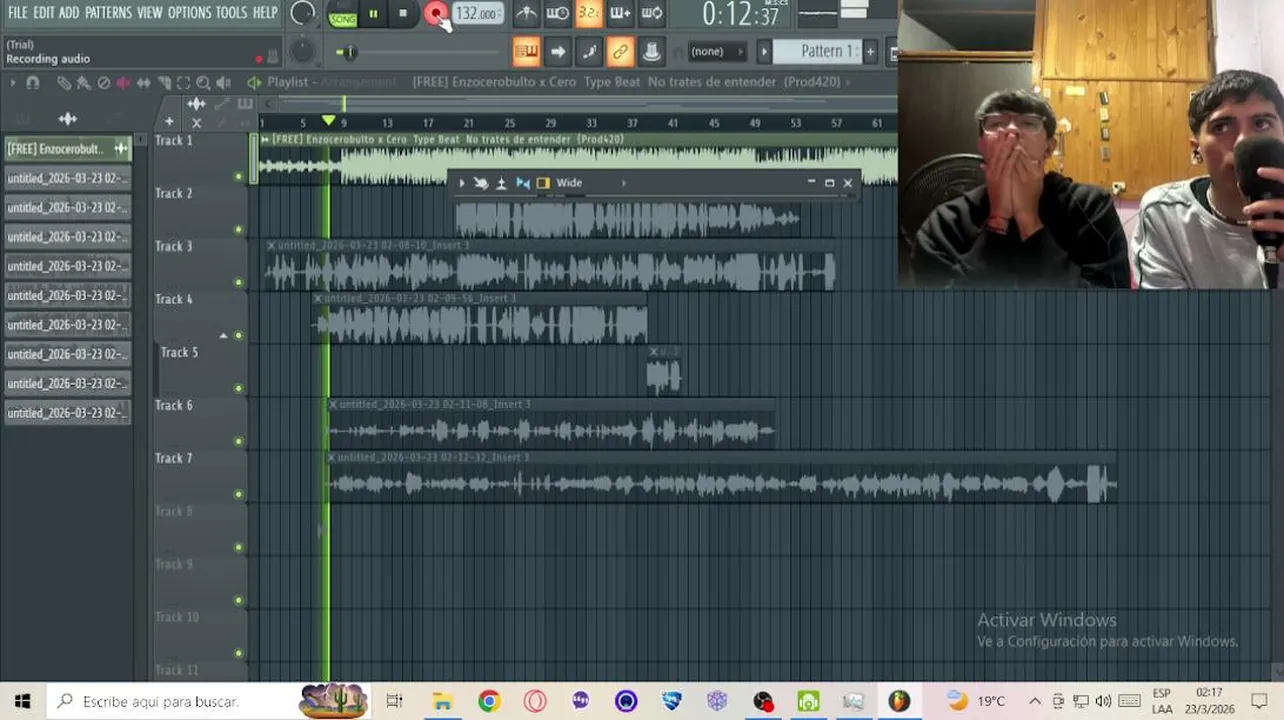
Task: Toggle the playlist magnet snap icon
Action: coord(33,82)
